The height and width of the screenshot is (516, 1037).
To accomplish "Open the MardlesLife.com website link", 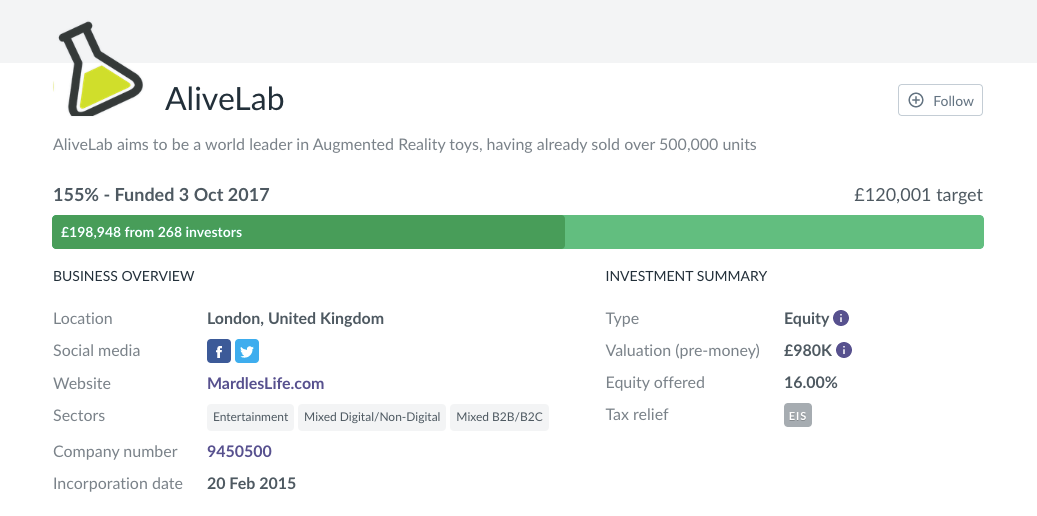I will [x=265, y=383].
